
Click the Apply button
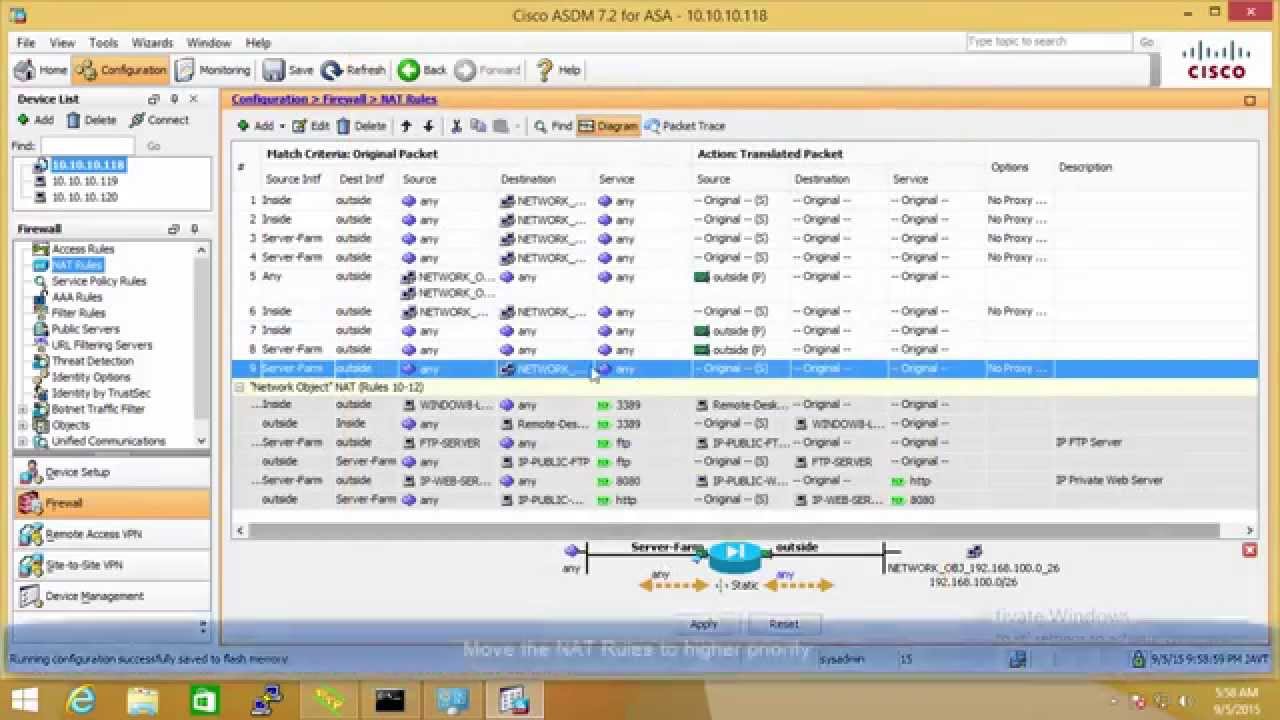(704, 624)
